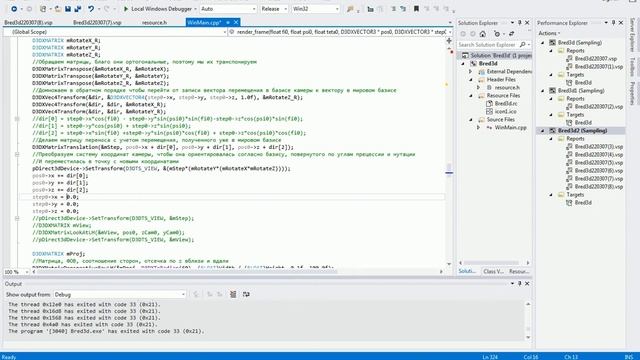This screenshot has height=360, width=640.
Task: Open Bred3d220307.vsp report
Action: (x=596, y=59)
